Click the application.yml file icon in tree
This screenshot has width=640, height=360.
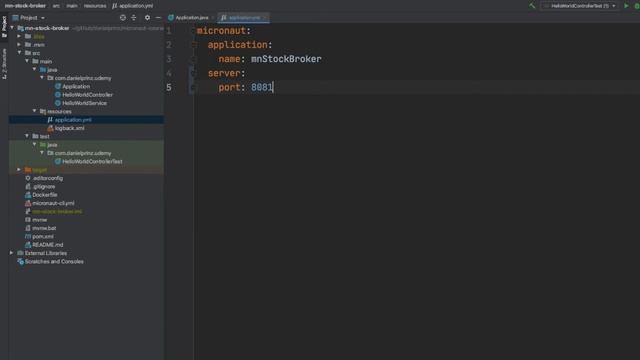50,120
